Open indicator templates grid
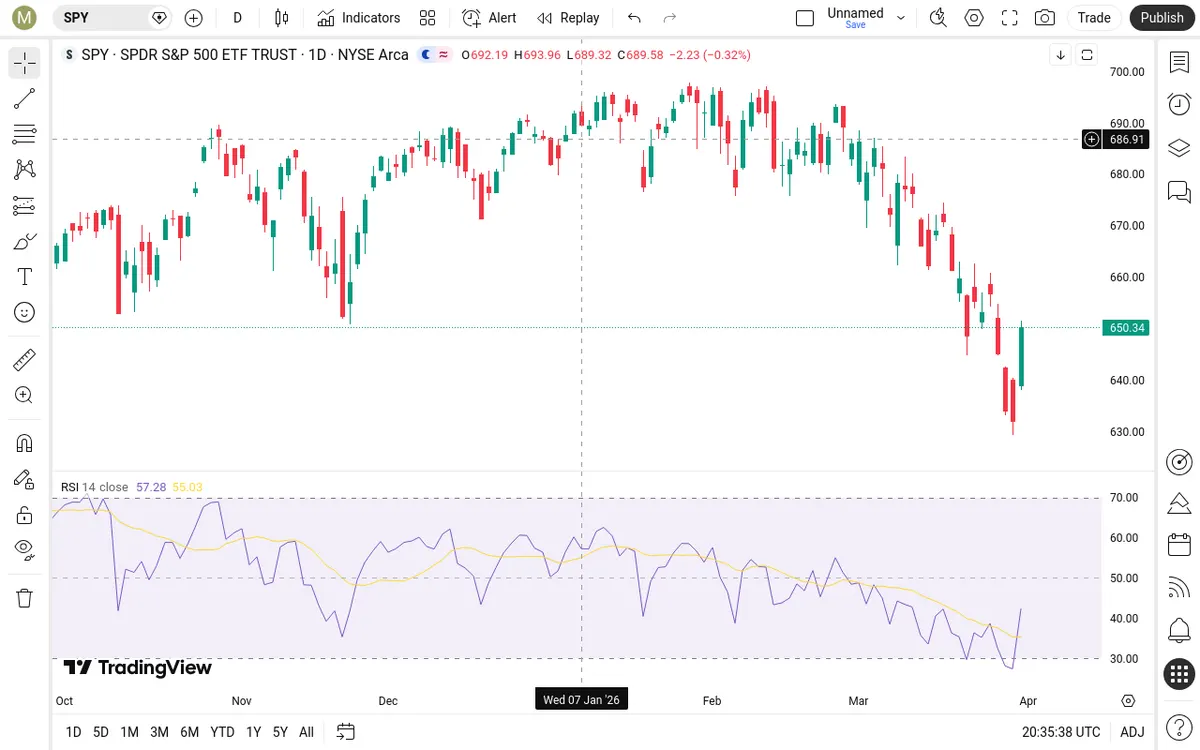This screenshot has width=1200, height=750. click(428, 17)
